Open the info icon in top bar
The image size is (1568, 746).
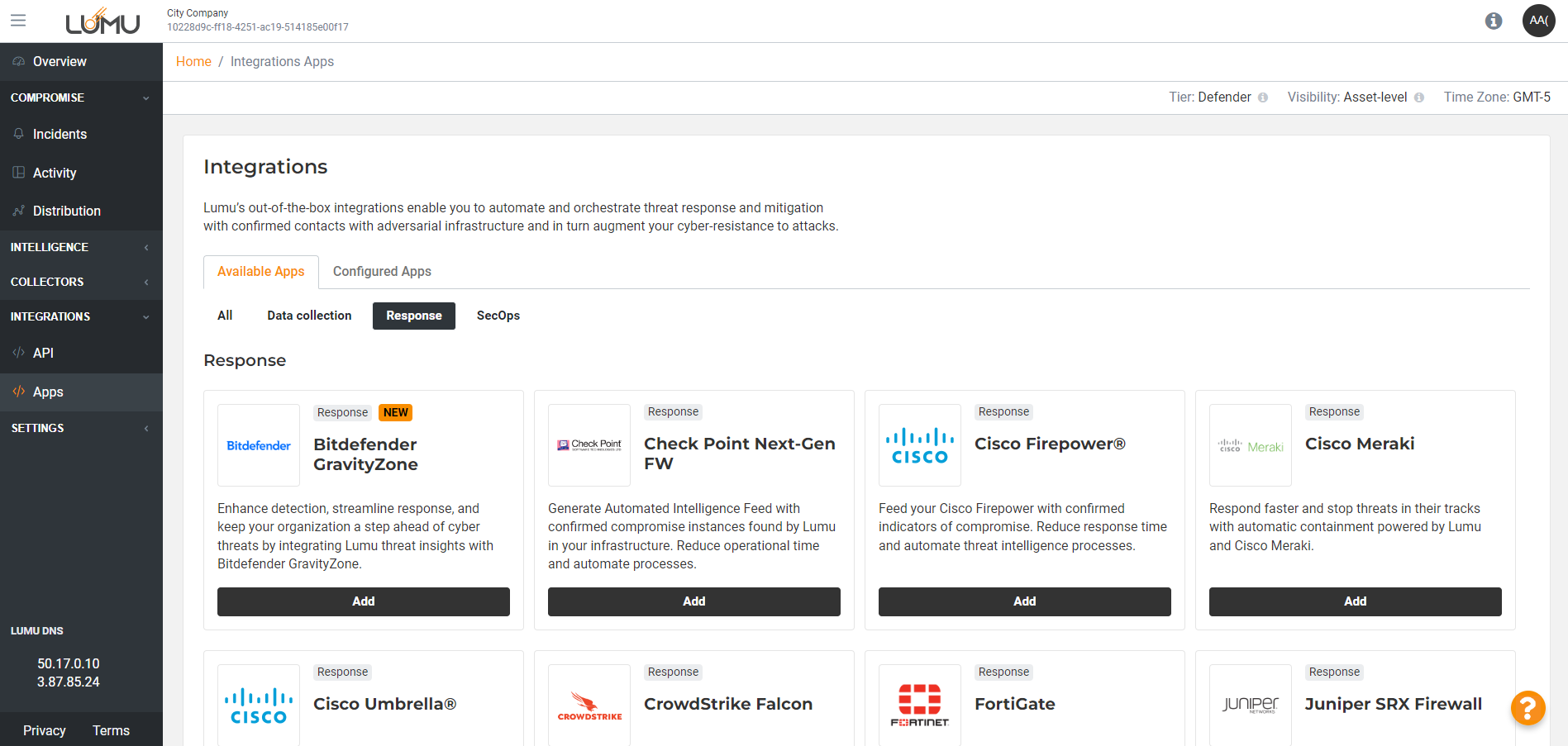pos(1493,21)
